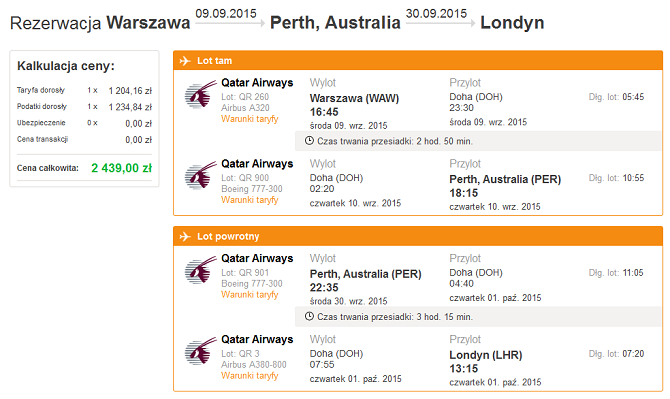This screenshot has height=399, width=670.
Task: Click the Qatar Airways logo for flight QR 901
Action: (x=200, y=270)
